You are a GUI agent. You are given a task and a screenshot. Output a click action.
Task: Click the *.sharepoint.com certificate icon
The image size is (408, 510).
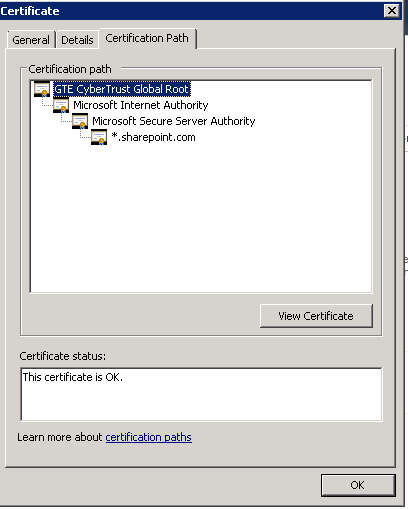99,137
